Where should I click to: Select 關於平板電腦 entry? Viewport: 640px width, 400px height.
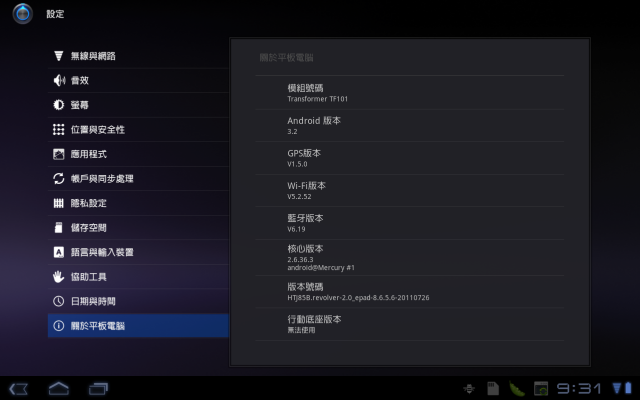tap(138, 326)
